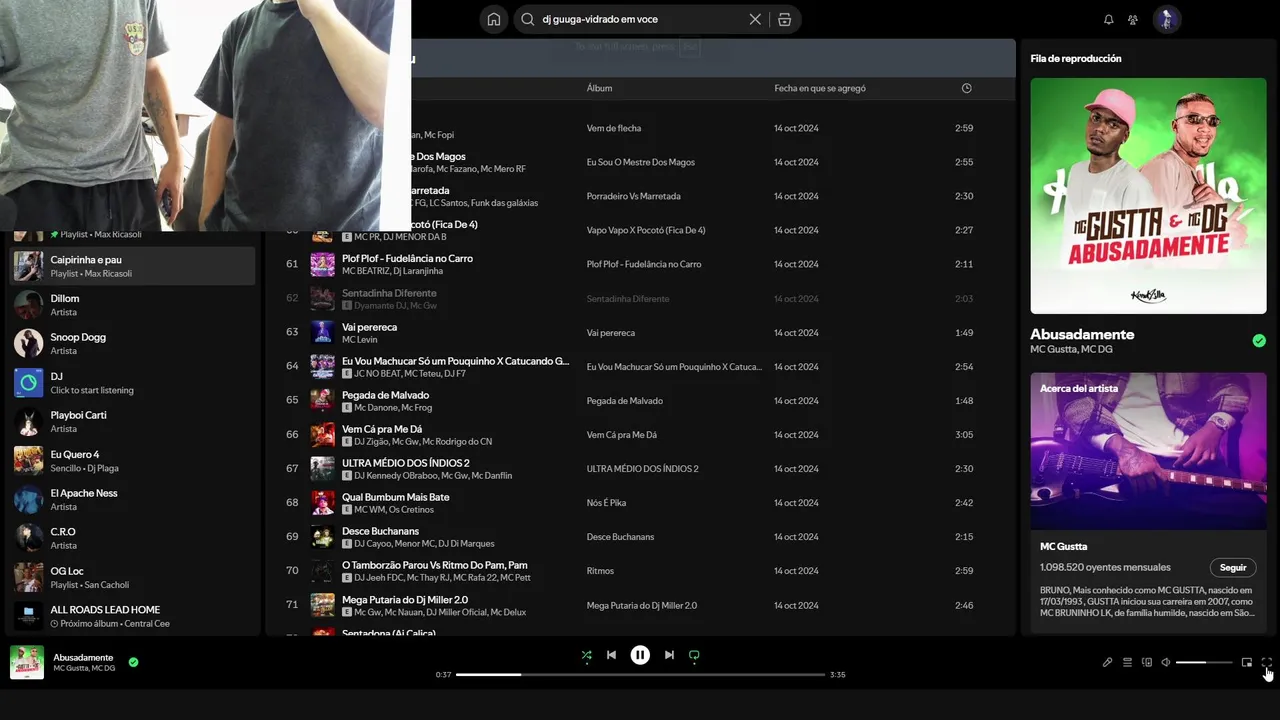The height and width of the screenshot is (720, 1280).
Task: Sort by Fecha en que se agregó header
Action: tap(820, 88)
